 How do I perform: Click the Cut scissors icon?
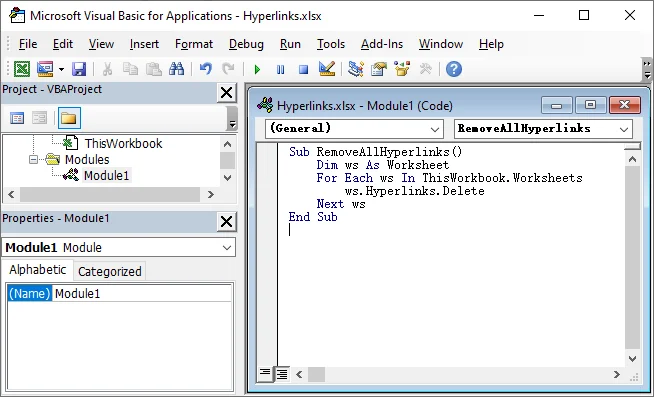(x=107, y=69)
